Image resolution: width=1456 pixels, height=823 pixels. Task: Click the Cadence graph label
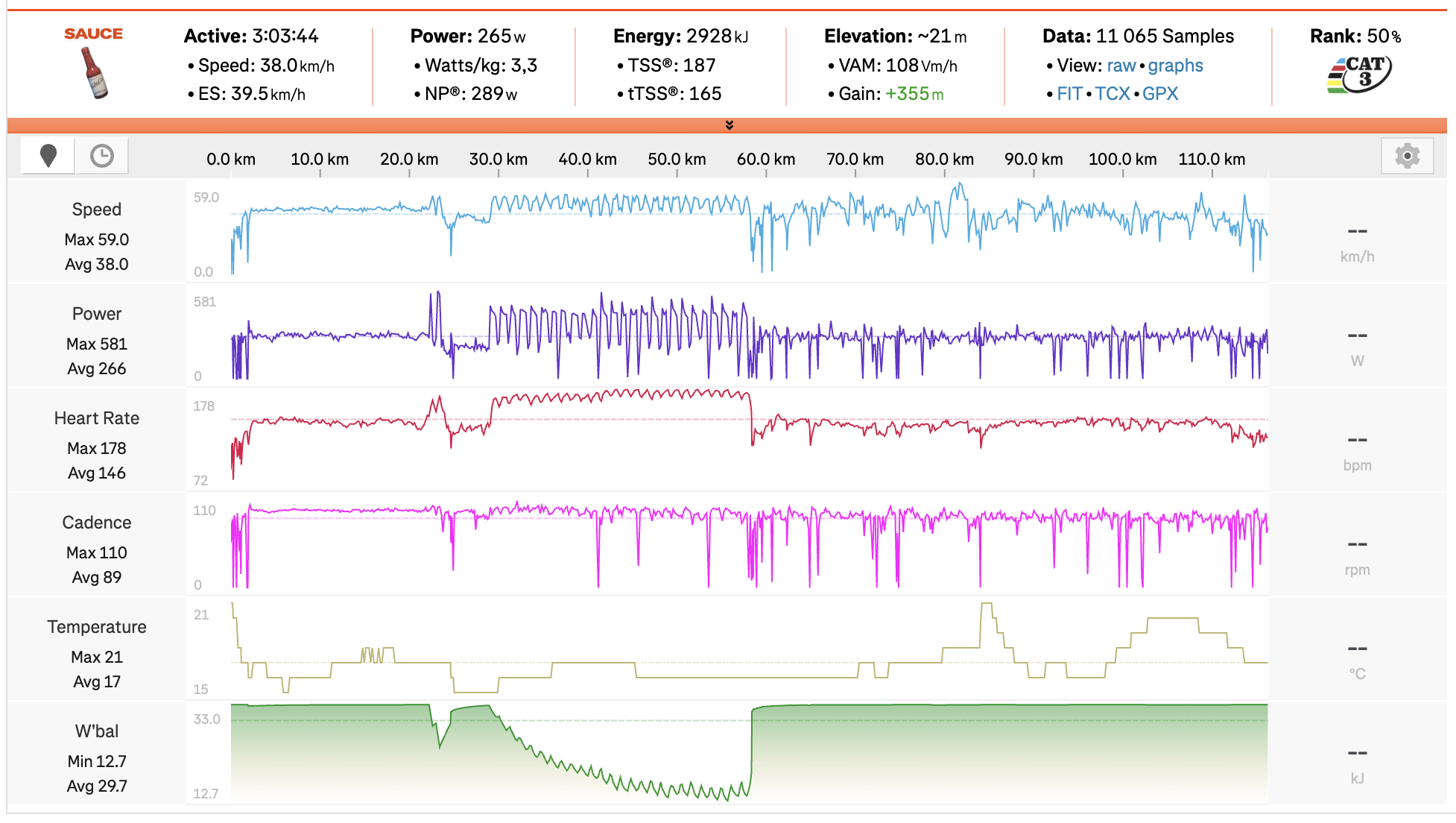[97, 523]
